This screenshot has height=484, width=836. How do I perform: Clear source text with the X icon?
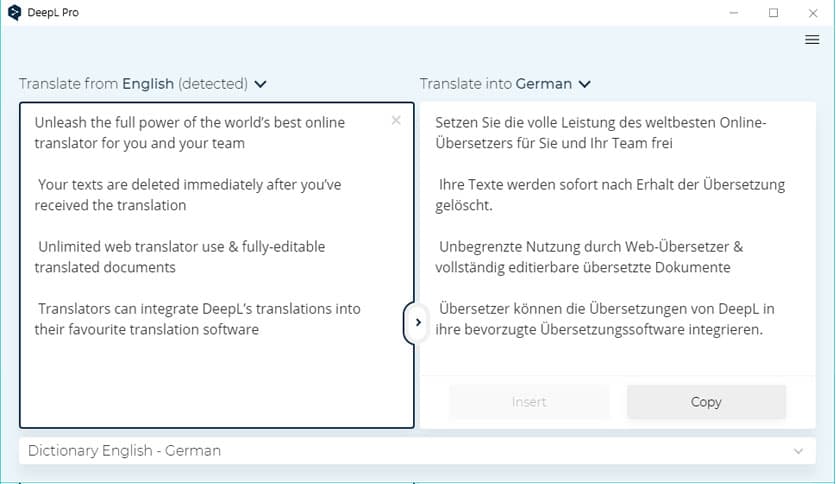[396, 120]
